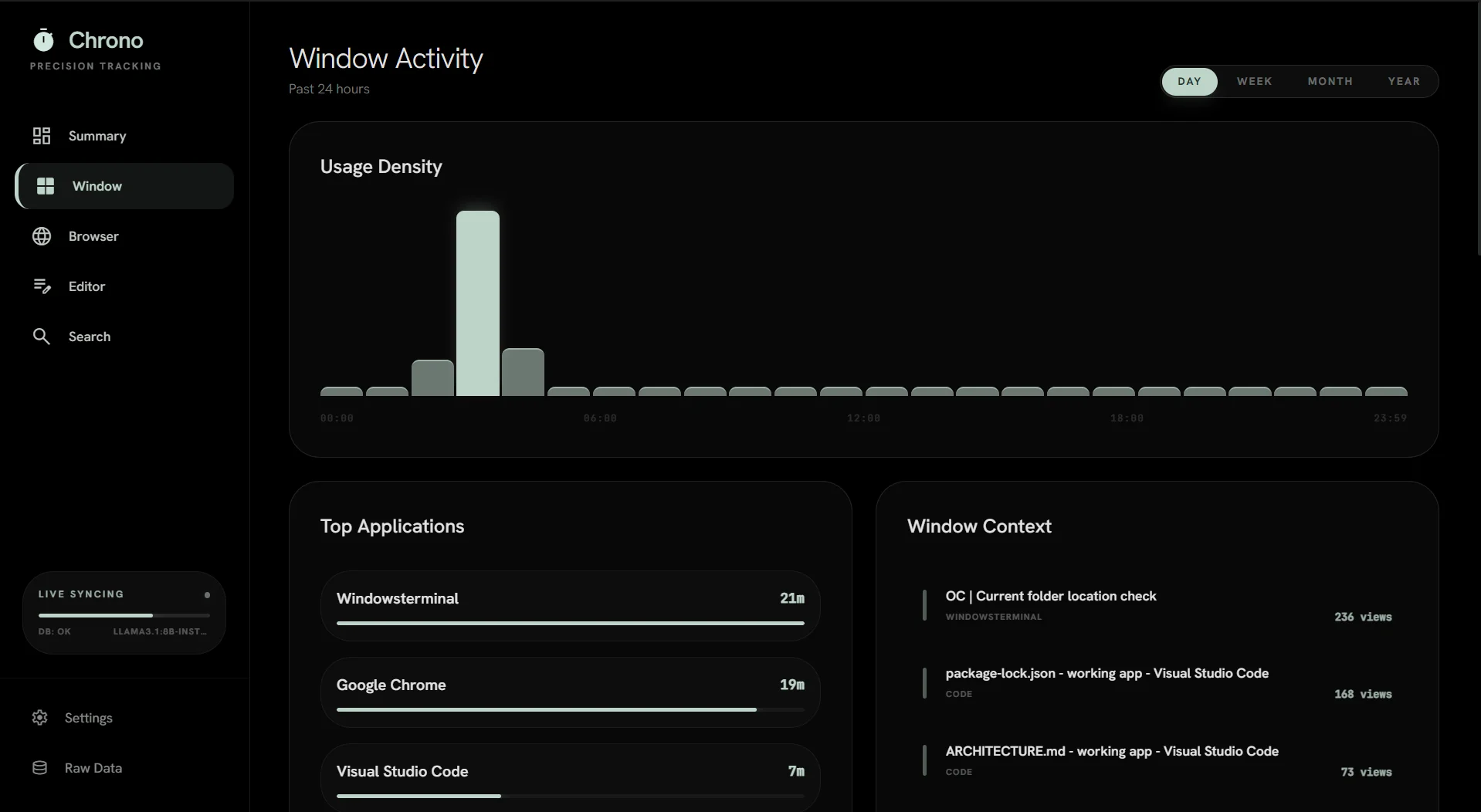1481x812 pixels.
Task: Open Raw Data from the sidebar
Action: pyautogui.click(x=124, y=768)
